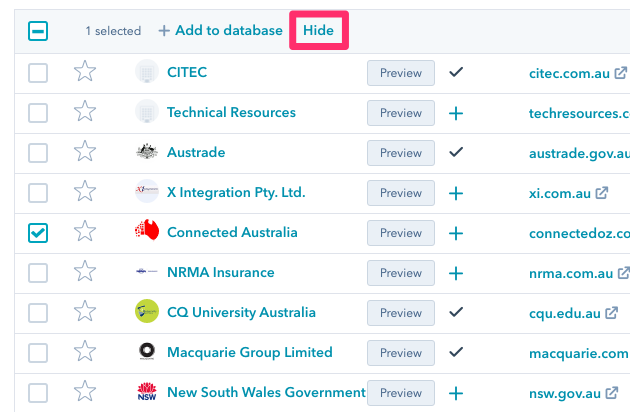Uncheck the Connected Australia checkbox
This screenshot has width=630, height=412.
38,233
